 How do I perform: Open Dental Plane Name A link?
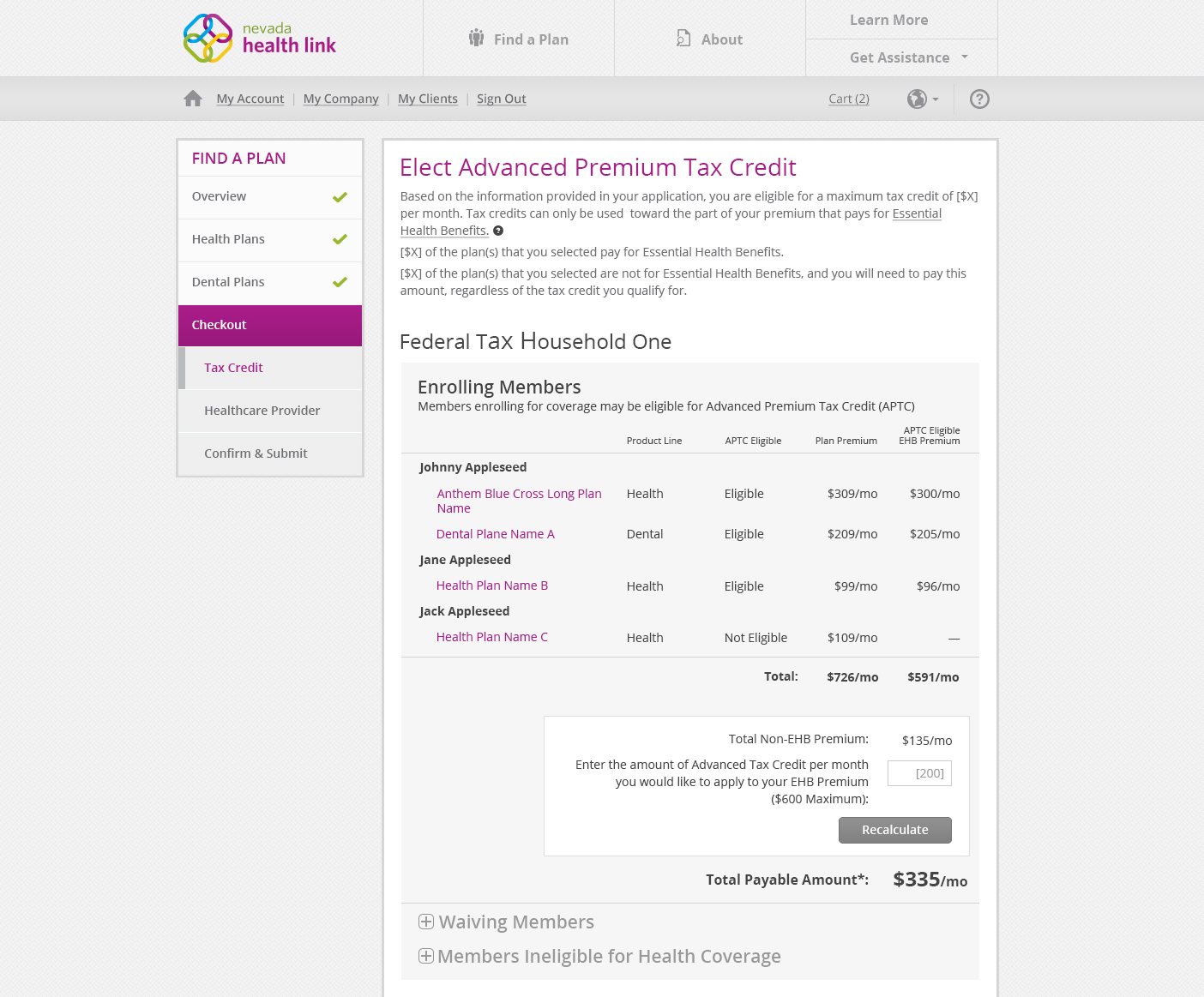point(496,534)
